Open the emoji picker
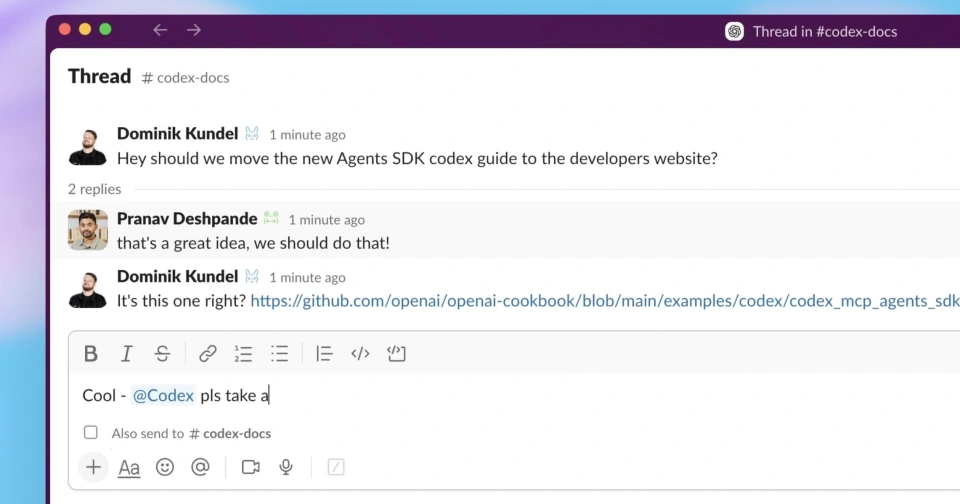Image resolution: width=960 pixels, height=504 pixels. coord(165,467)
